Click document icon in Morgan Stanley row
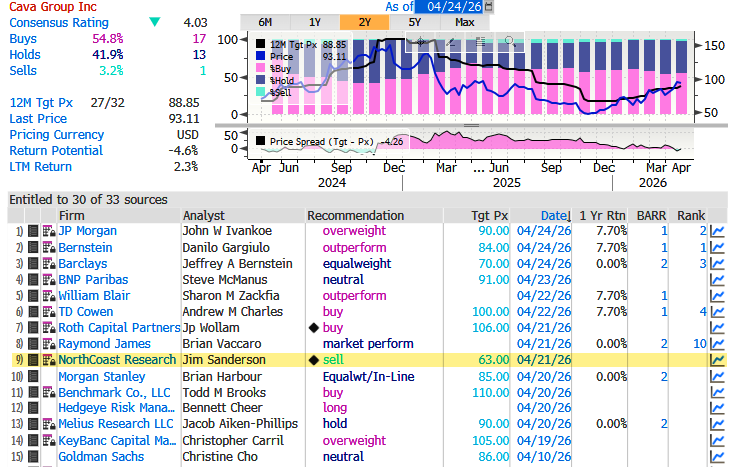 33,377
